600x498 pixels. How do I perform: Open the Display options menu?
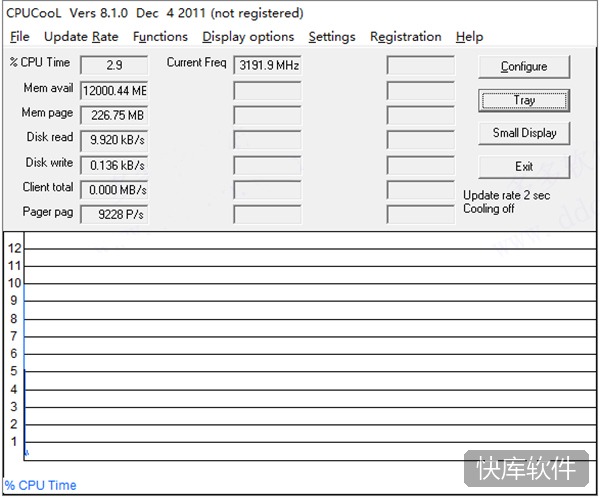coord(248,37)
